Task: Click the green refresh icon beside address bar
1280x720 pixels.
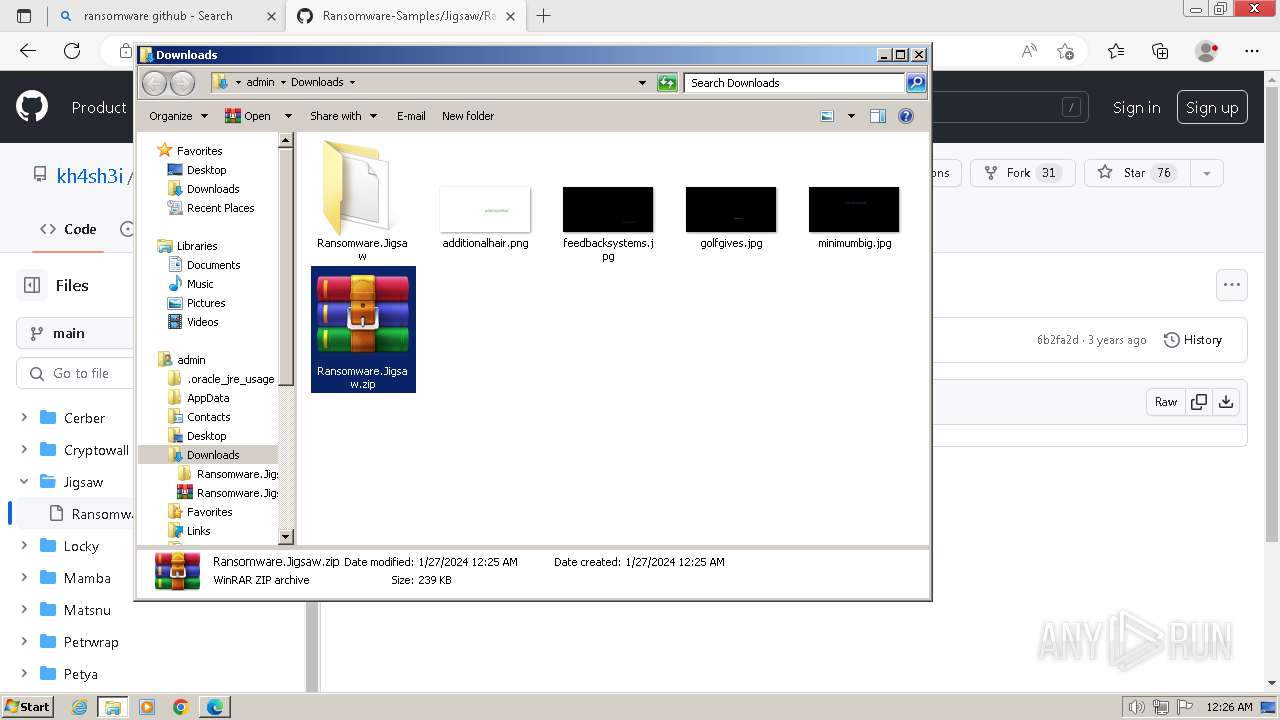Action: [x=667, y=83]
